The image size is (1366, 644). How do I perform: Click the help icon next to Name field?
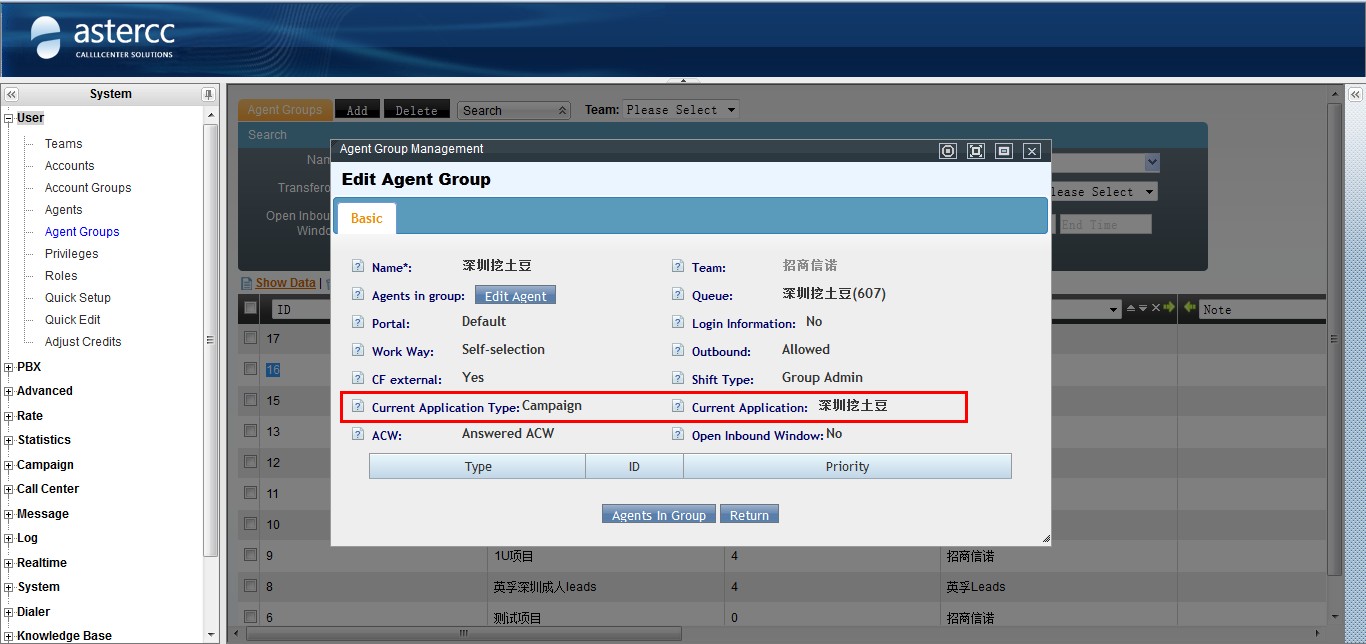pyautogui.click(x=358, y=267)
